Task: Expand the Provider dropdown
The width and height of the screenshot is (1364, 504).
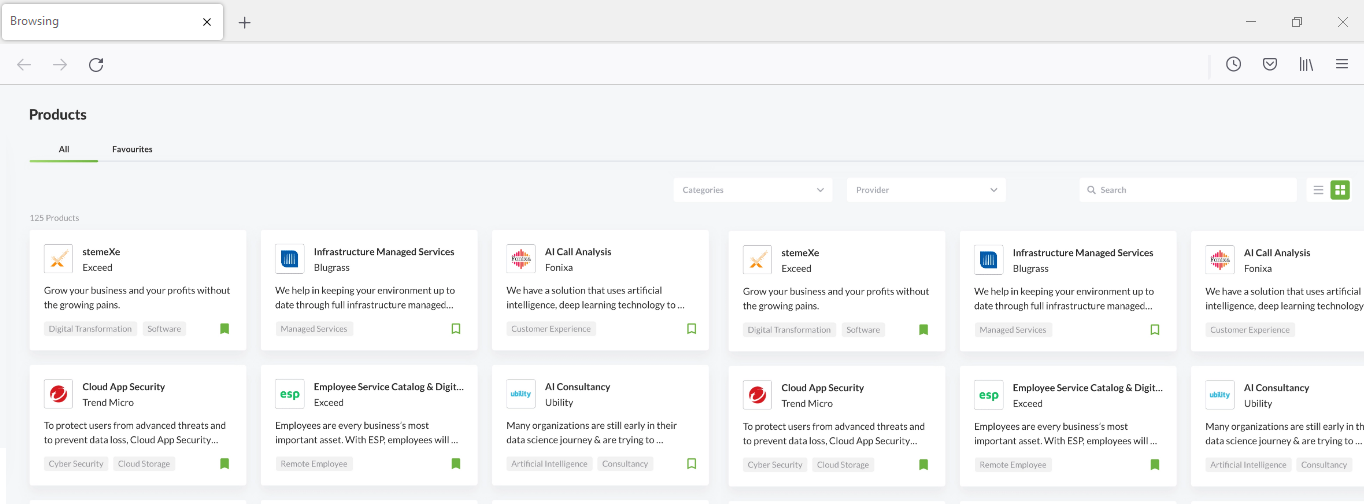Action: click(x=926, y=190)
